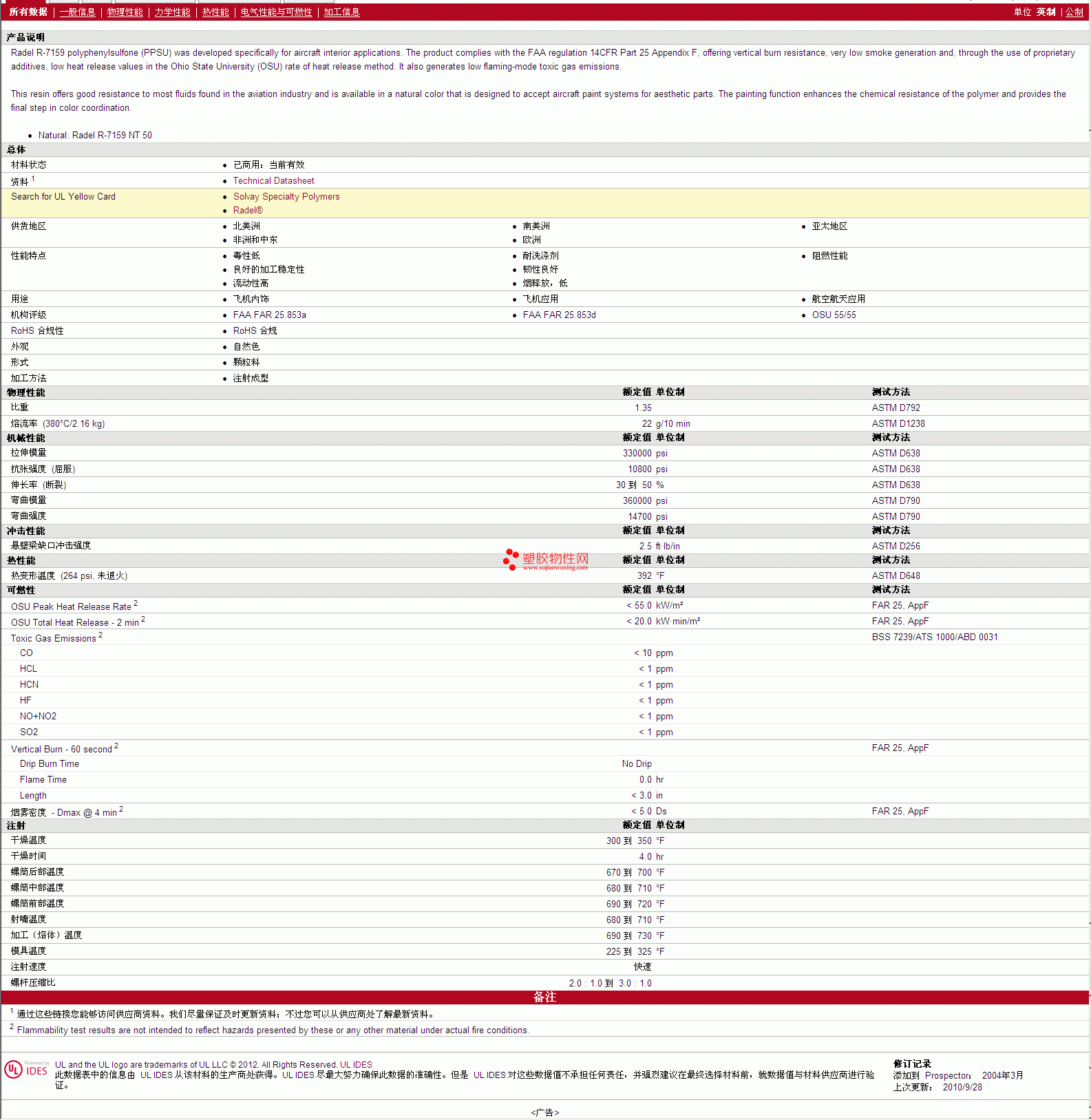Click the Search for UL Yellow Card label

(63, 196)
